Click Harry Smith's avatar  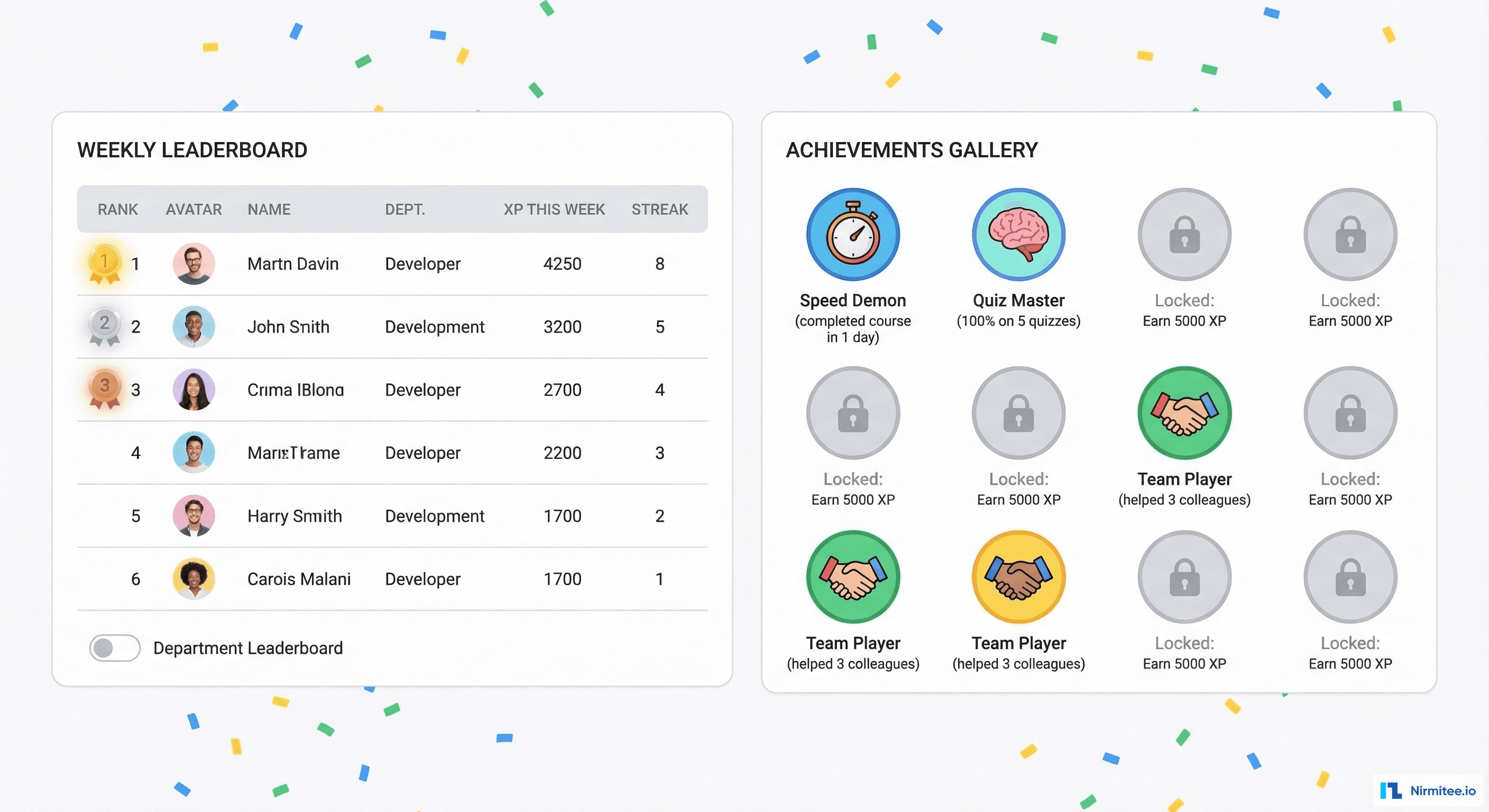[194, 515]
